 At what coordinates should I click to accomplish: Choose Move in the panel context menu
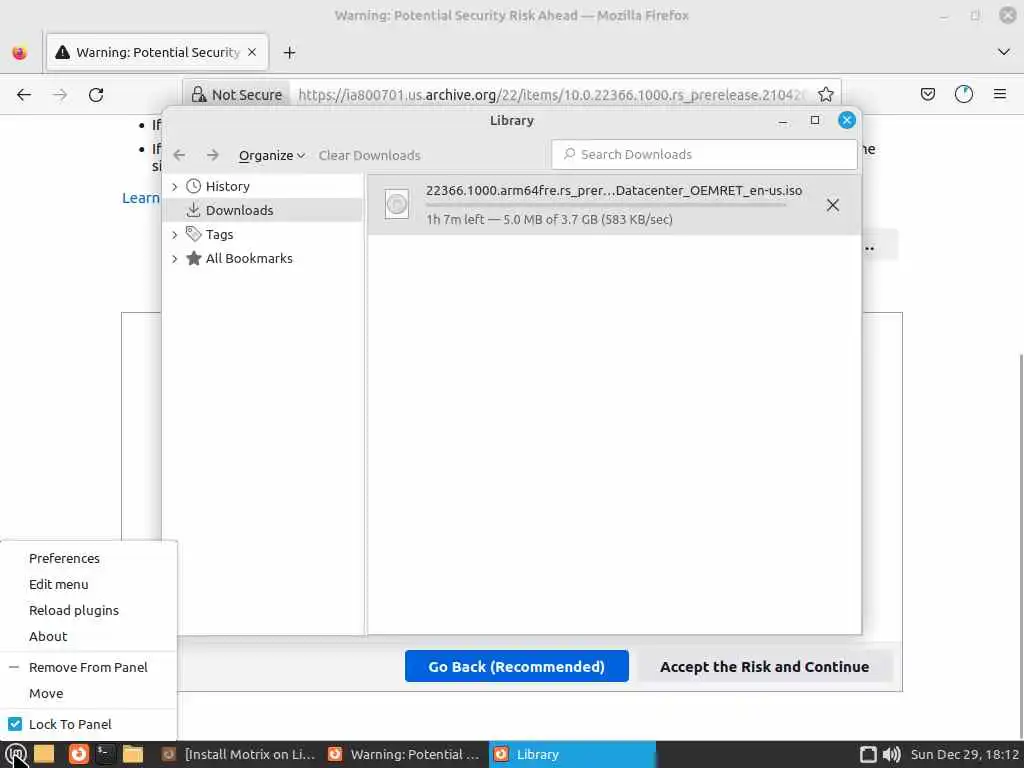(x=46, y=694)
